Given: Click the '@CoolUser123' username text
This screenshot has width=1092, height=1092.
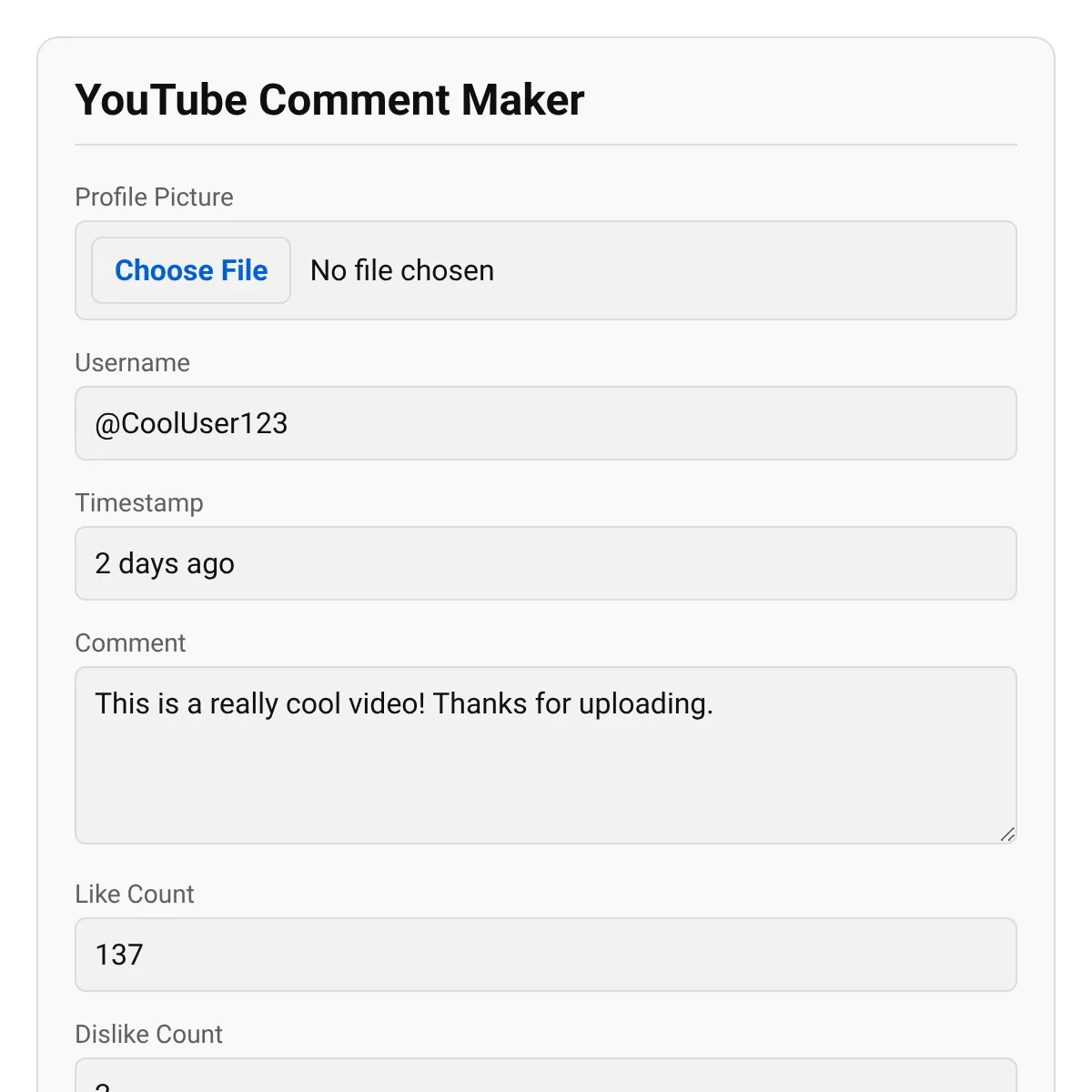Looking at the screenshot, I should tap(191, 423).
